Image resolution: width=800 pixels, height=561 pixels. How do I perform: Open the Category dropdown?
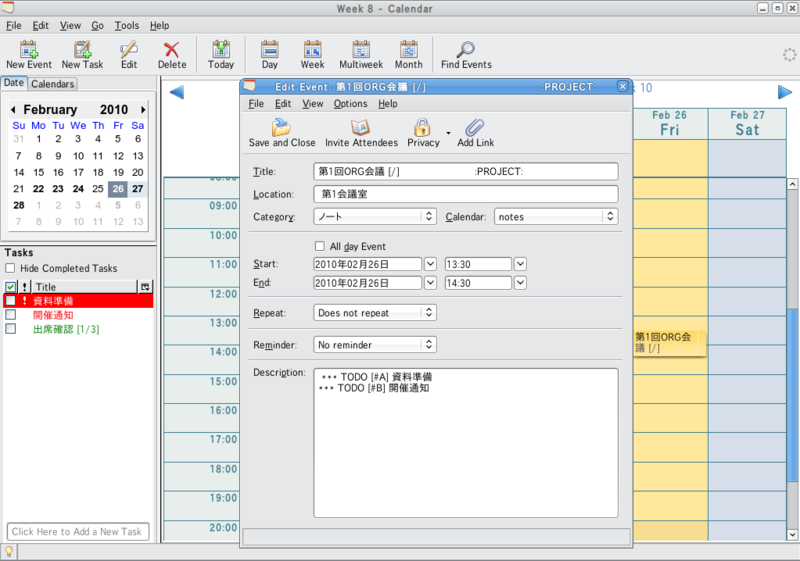(374, 217)
